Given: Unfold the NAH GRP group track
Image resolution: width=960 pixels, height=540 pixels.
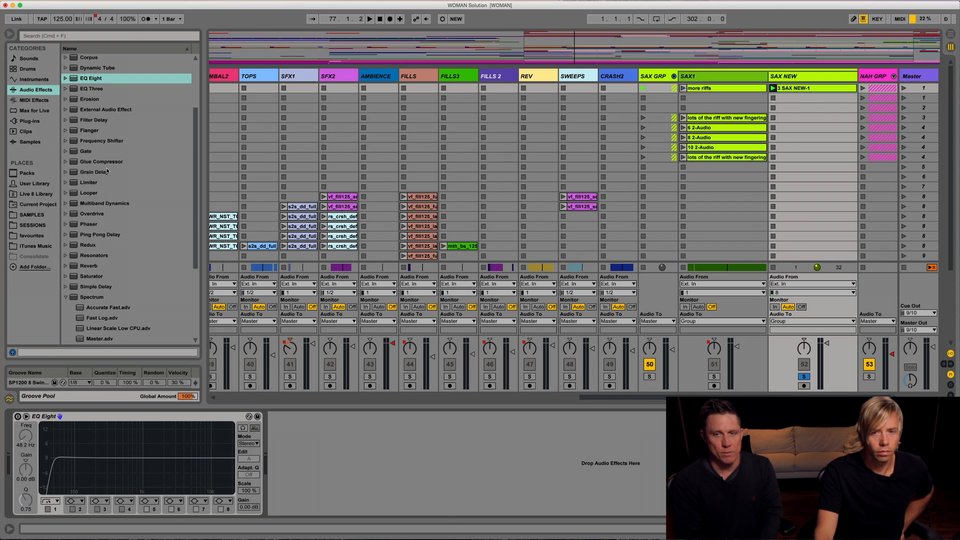Looking at the screenshot, I should 893,76.
